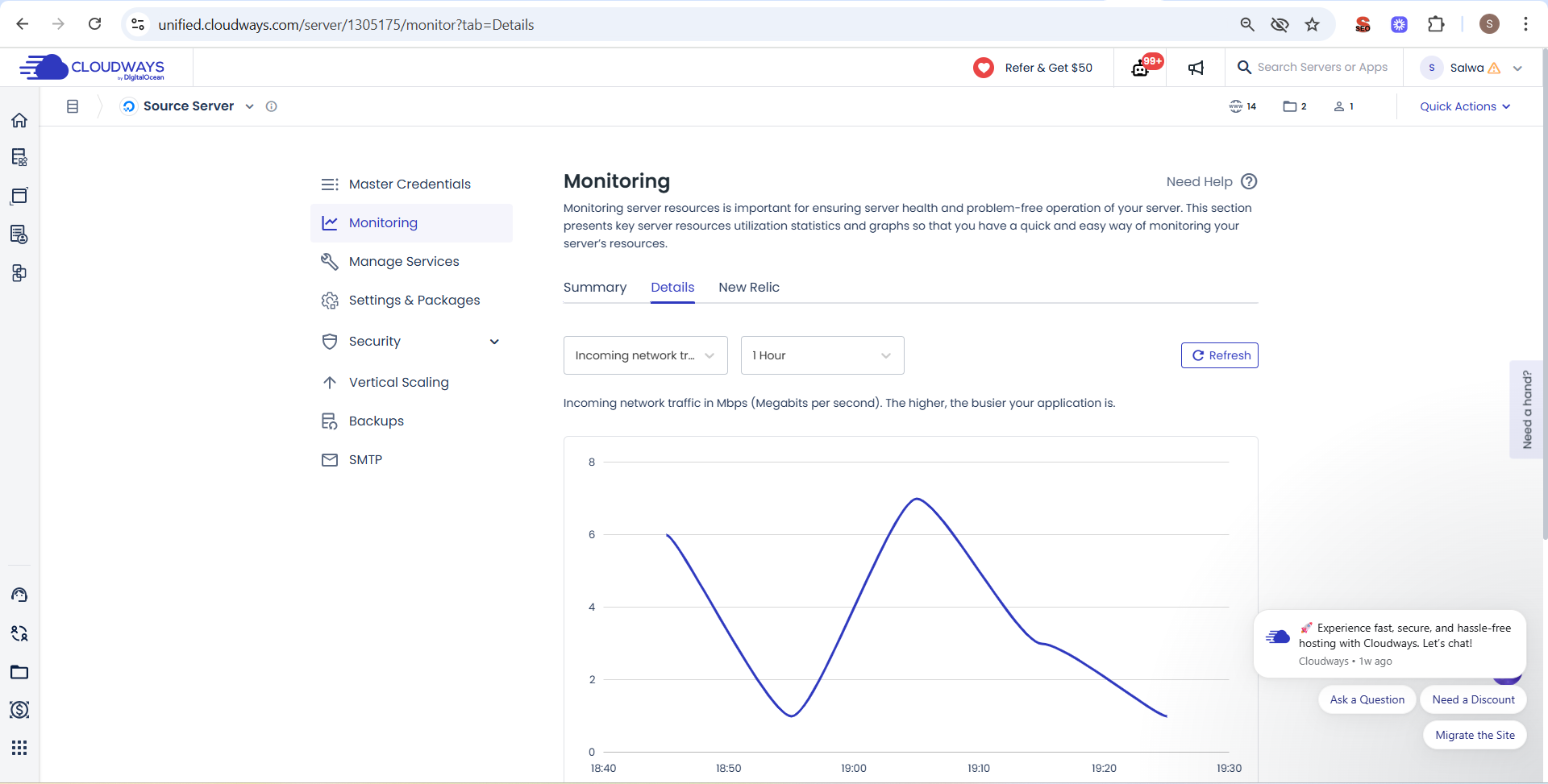Image resolution: width=1548 pixels, height=784 pixels.
Task: Open the 1 Hour time range dropdown
Action: tap(822, 355)
